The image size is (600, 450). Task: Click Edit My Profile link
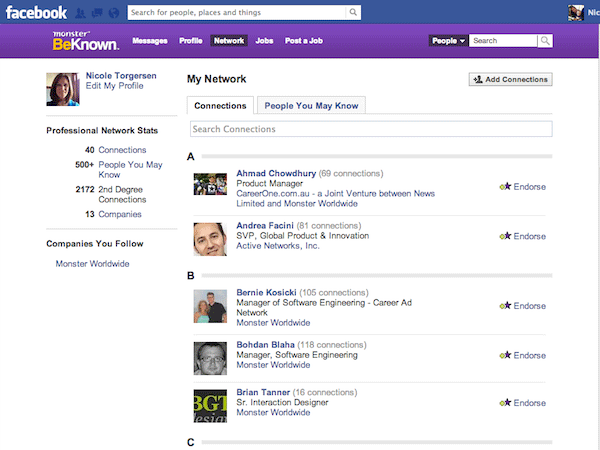pos(114,86)
